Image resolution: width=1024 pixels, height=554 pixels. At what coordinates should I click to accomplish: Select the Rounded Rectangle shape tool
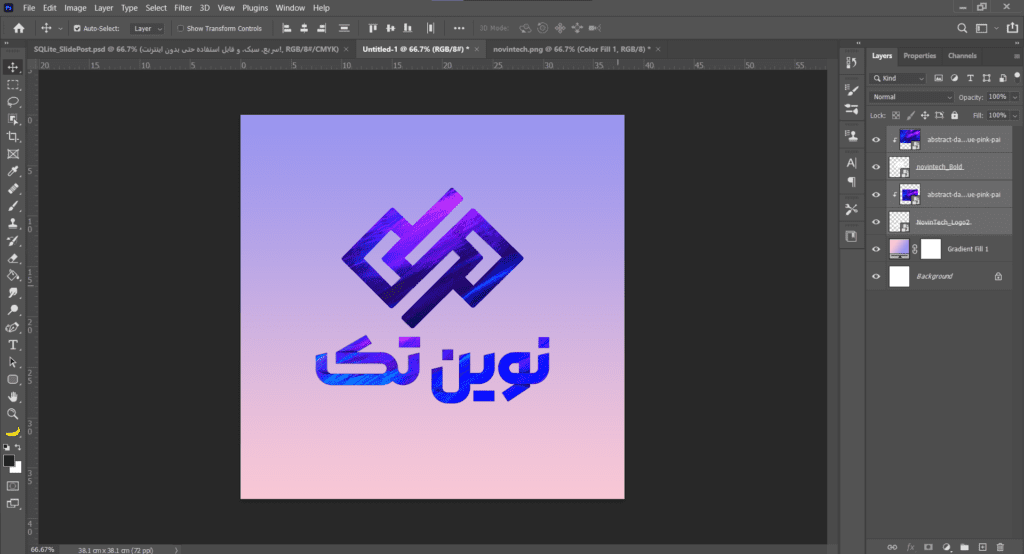click(12, 379)
